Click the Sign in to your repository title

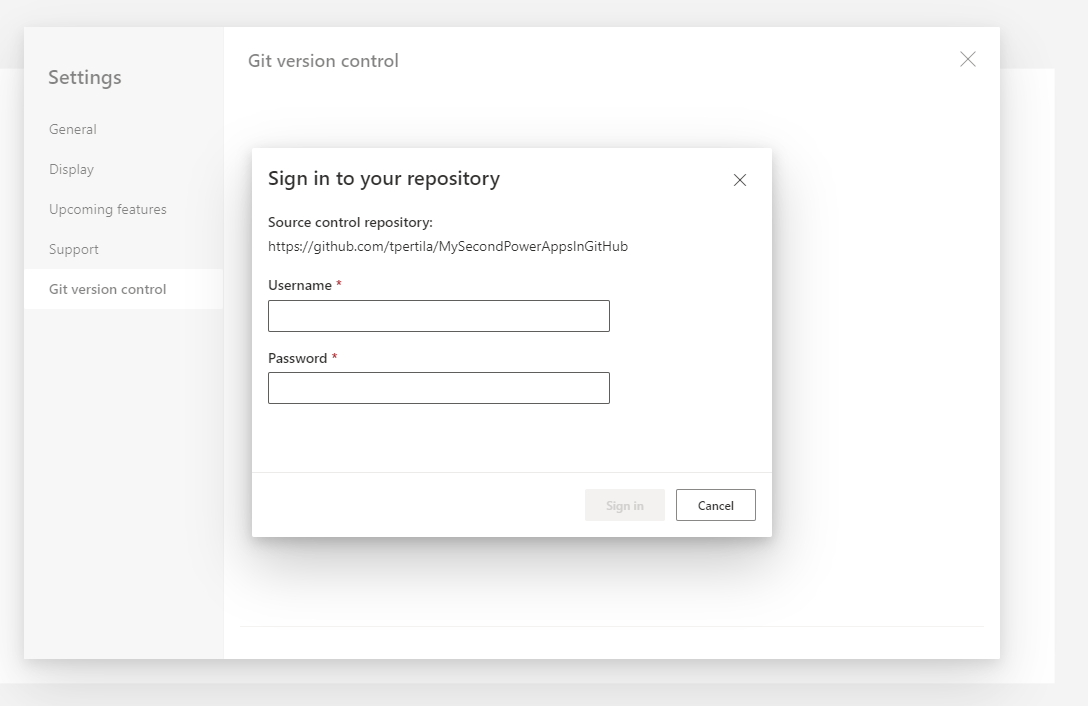pyautogui.click(x=384, y=178)
